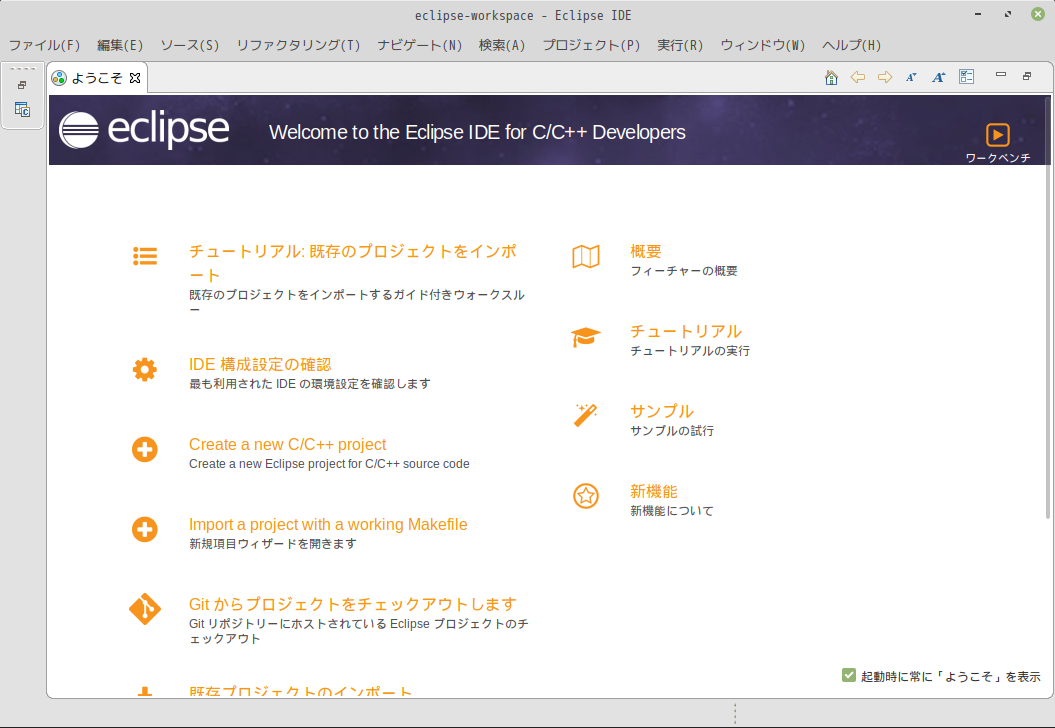The height and width of the screenshot is (728, 1055).
Task: Reduce font size with small A icon
Action: tap(911, 77)
